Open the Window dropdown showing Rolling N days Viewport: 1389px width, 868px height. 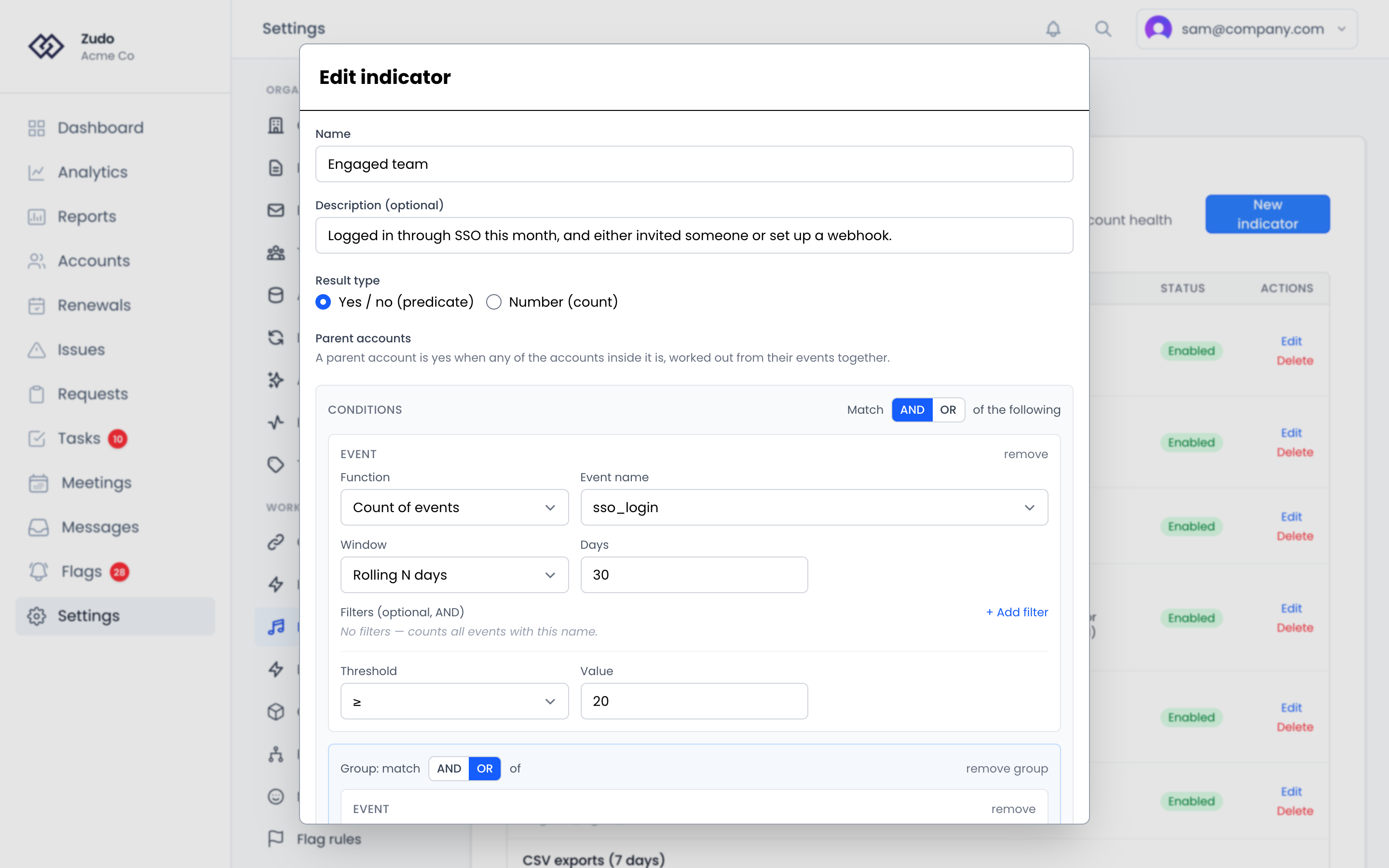click(455, 575)
